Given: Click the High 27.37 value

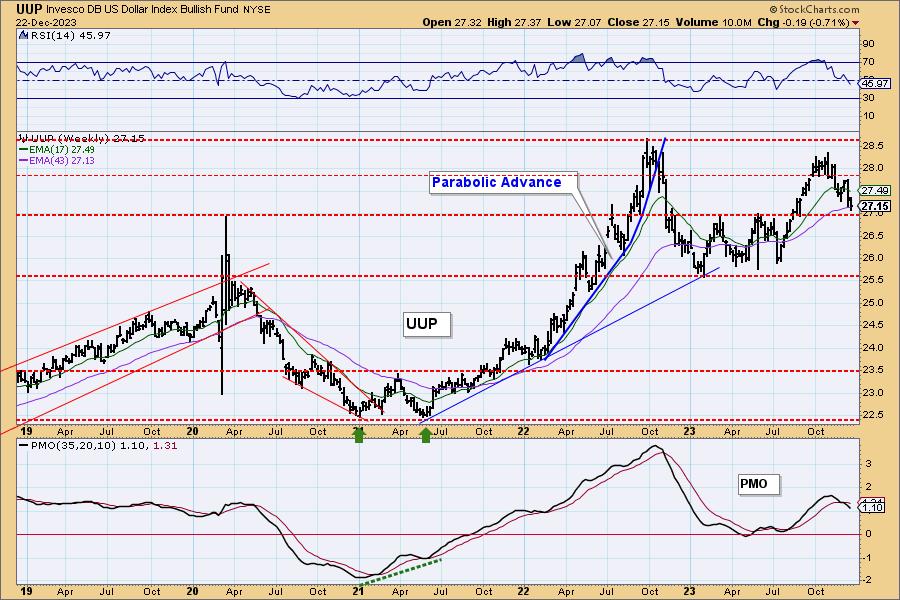Looking at the screenshot, I should click(514, 22).
